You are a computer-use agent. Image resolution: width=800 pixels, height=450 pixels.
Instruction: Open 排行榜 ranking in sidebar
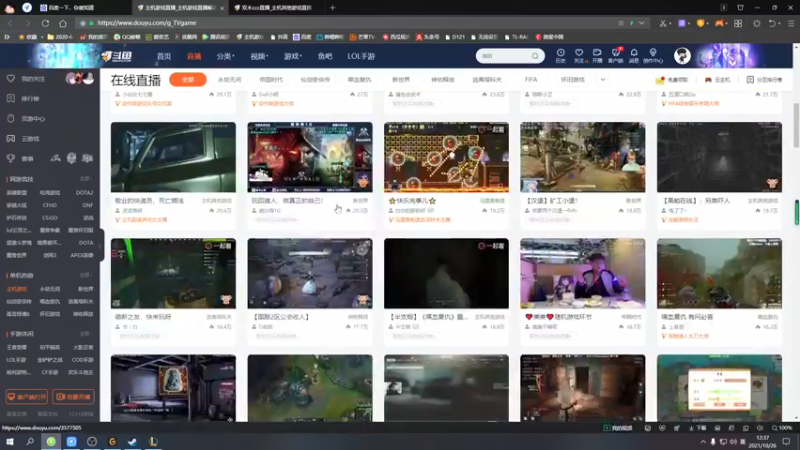click(30, 98)
